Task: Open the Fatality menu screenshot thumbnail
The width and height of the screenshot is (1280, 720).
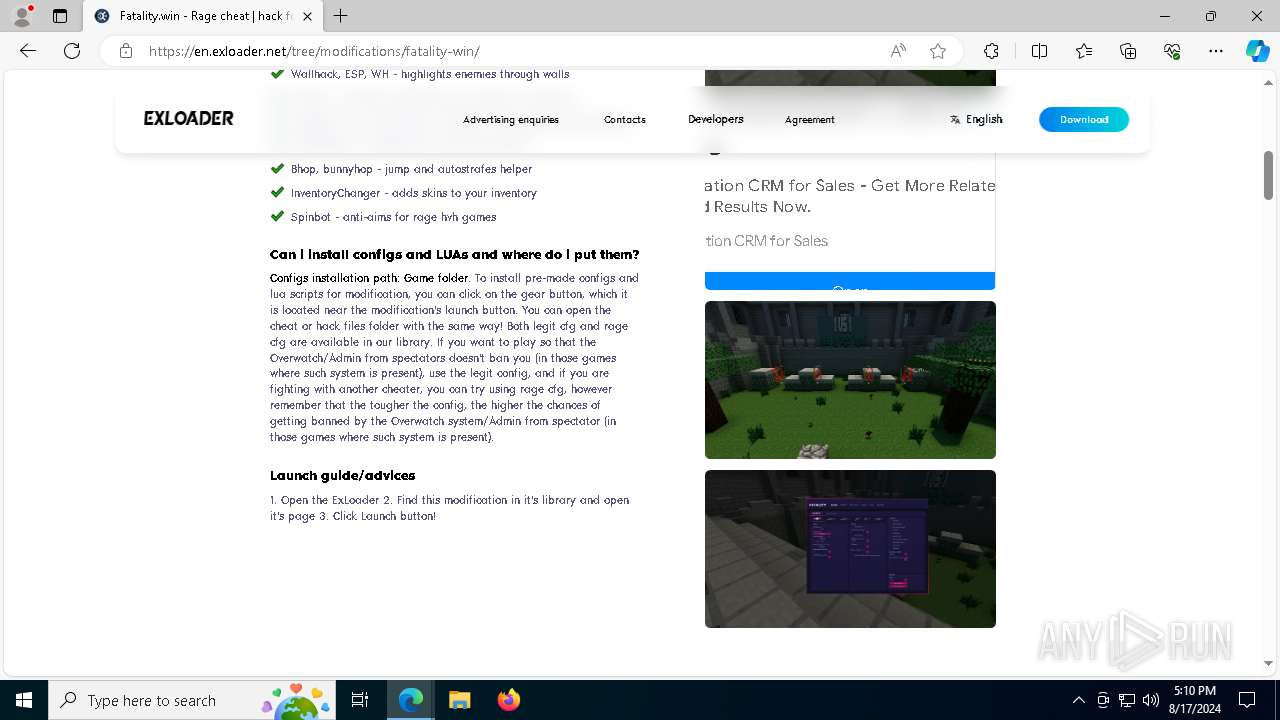Action: point(850,549)
